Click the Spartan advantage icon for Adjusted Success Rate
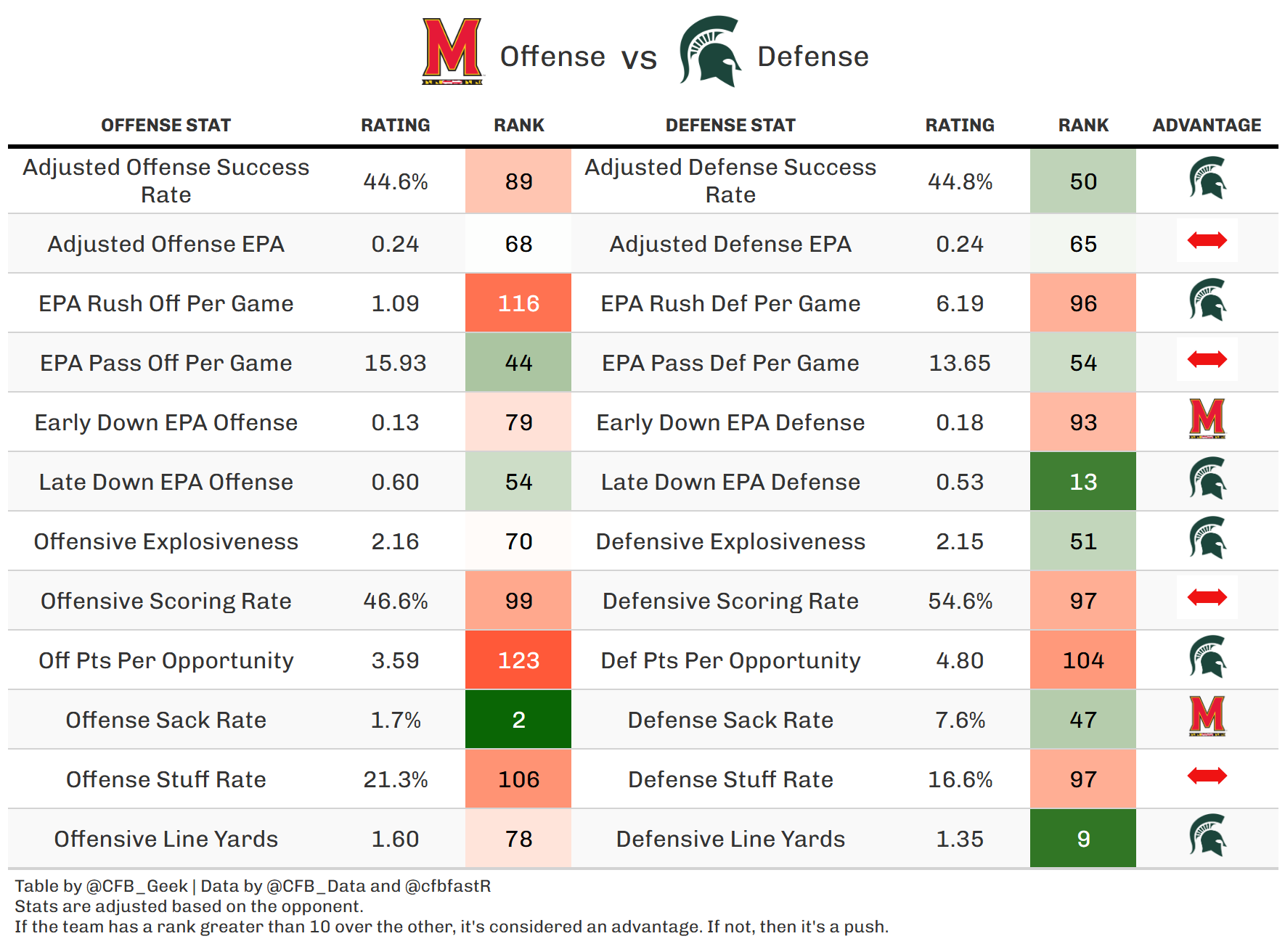The height and width of the screenshot is (952, 1285). click(x=1207, y=178)
